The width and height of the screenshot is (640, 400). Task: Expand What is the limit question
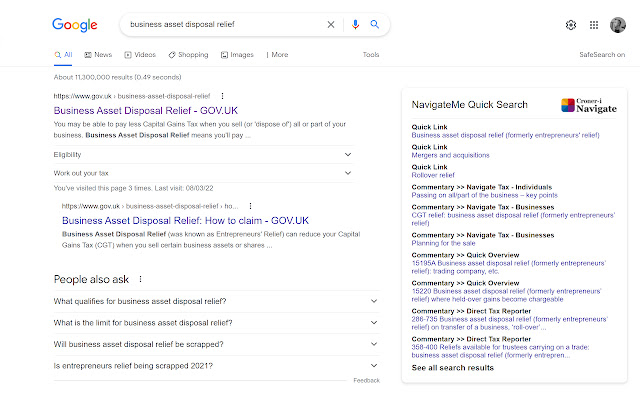(216, 323)
